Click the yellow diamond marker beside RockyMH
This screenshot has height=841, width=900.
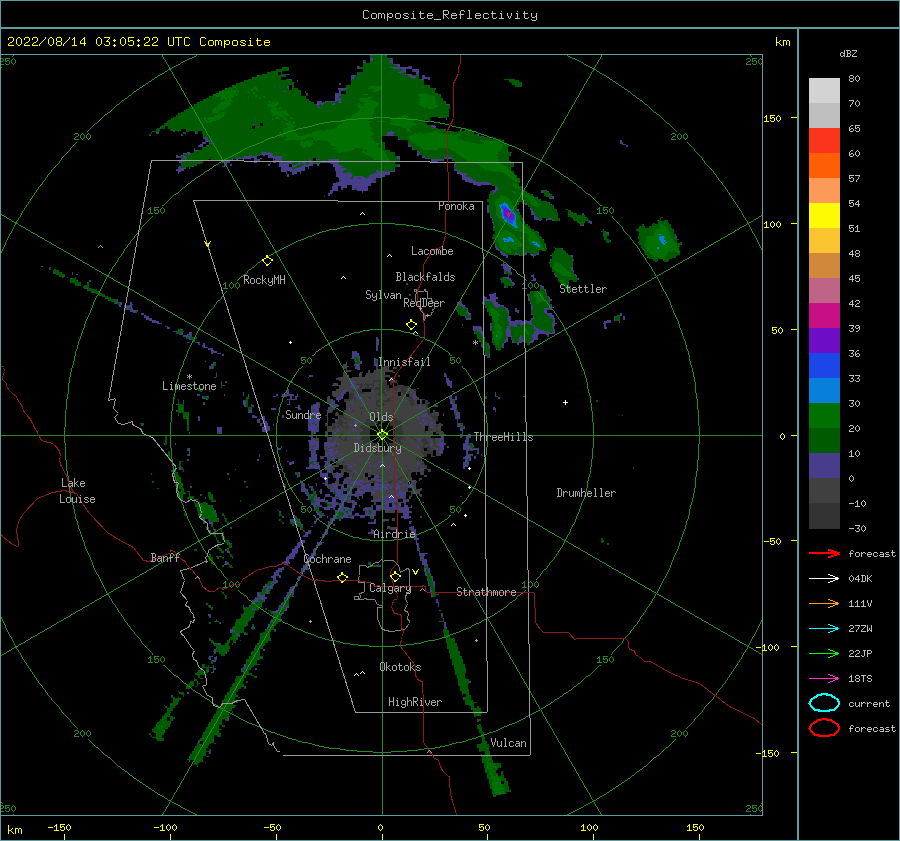267,261
